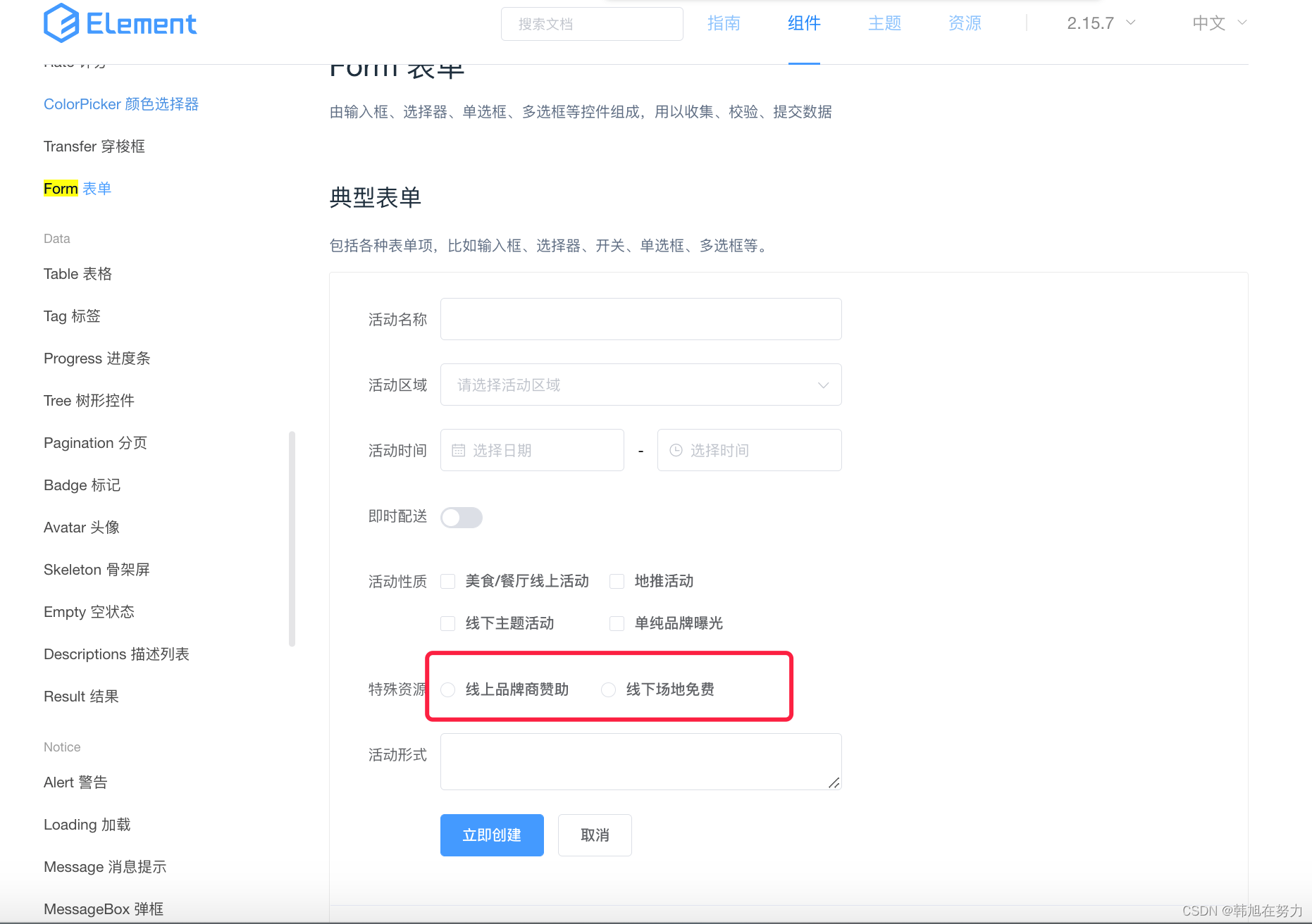Check the 单纯品牌曝光 checkbox
This screenshot has width=1312, height=924.
pyautogui.click(x=617, y=623)
